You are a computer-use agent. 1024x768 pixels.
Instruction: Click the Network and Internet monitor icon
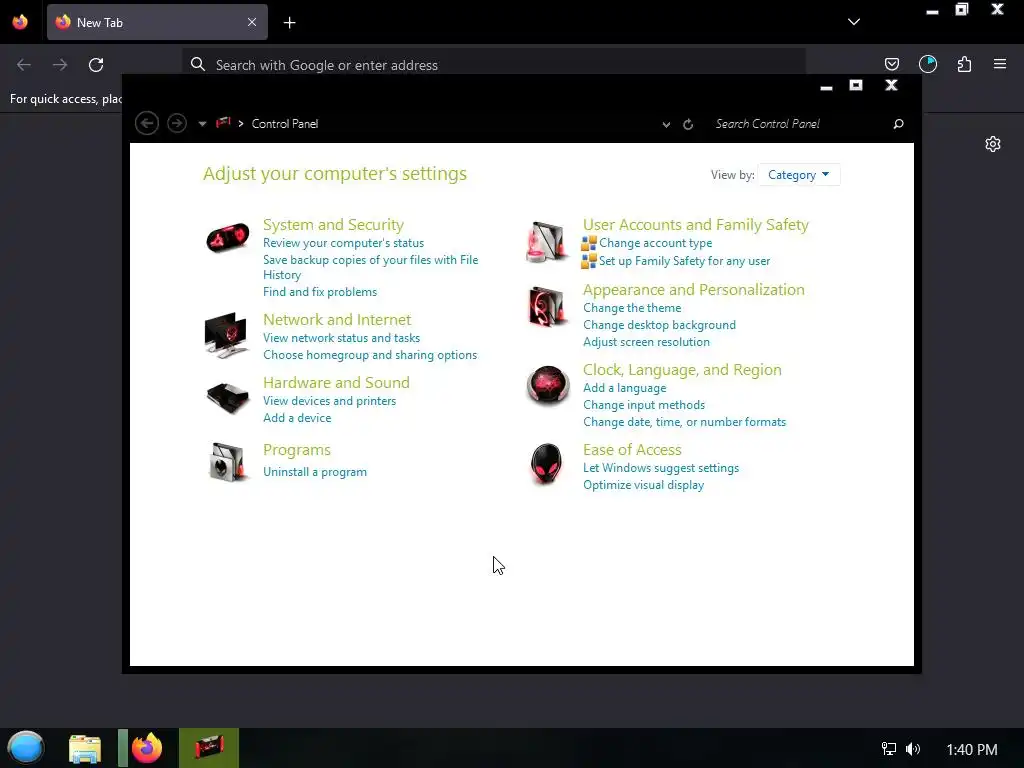pyautogui.click(x=226, y=335)
